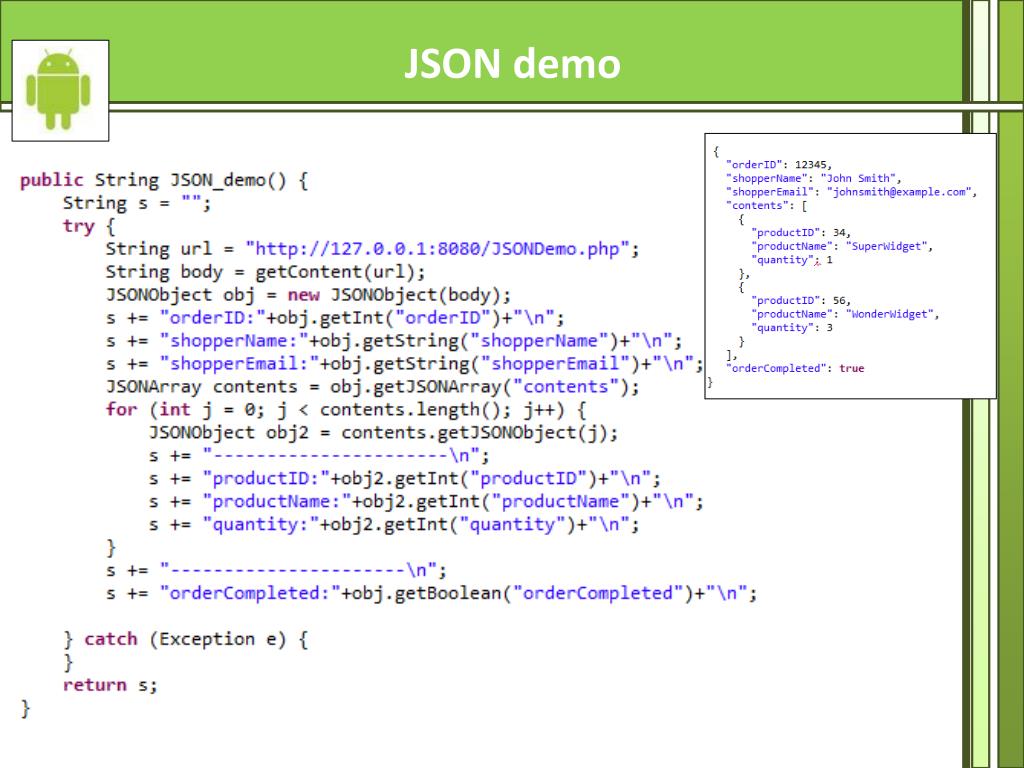This screenshot has height=768, width=1024.
Task: Click the "return s;" statement
Action: 110,685
